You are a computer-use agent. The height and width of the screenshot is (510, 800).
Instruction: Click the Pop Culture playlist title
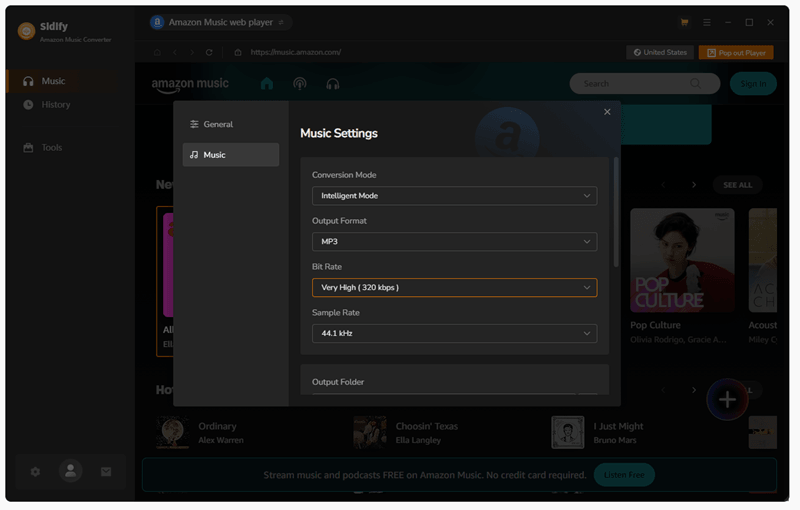click(655, 325)
